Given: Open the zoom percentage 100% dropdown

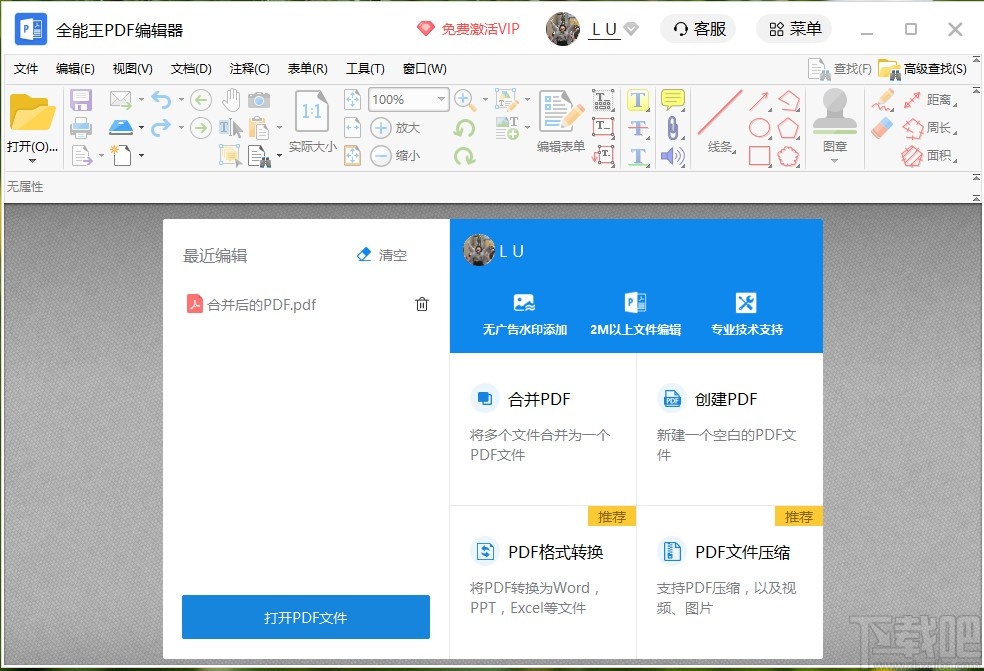Looking at the screenshot, I should pyautogui.click(x=441, y=99).
